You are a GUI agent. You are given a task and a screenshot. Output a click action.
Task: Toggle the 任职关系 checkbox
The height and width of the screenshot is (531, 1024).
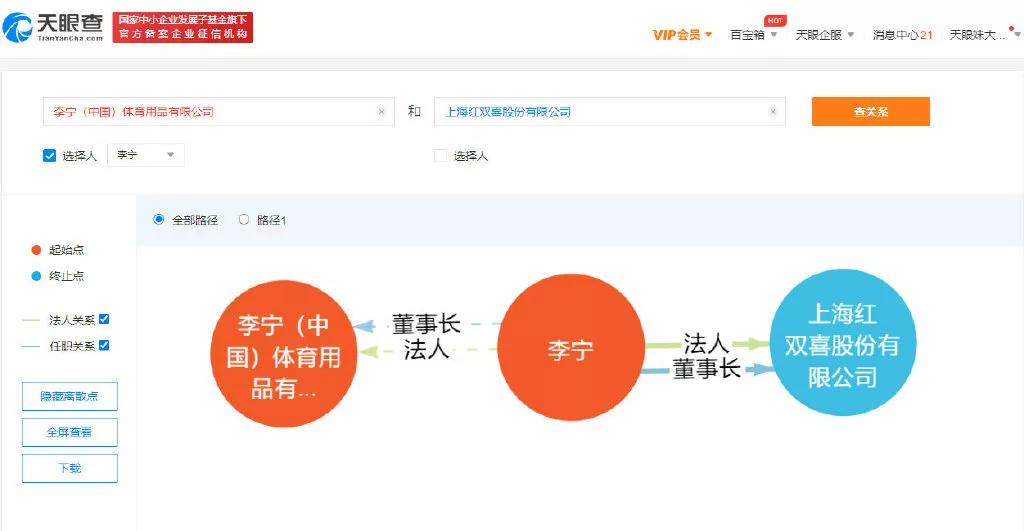click(104, 346)
